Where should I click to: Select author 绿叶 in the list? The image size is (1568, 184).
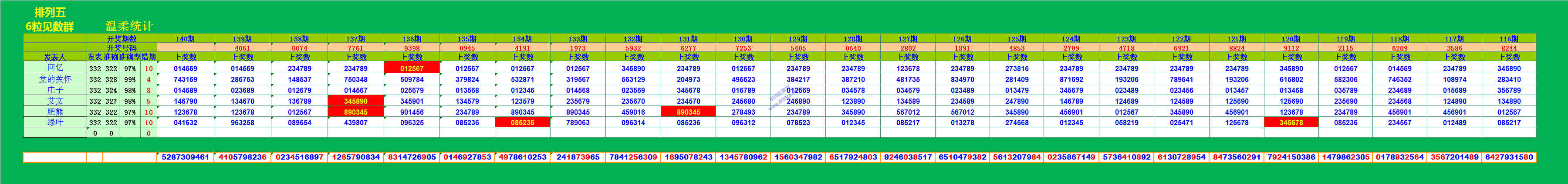tap(55, 123)
